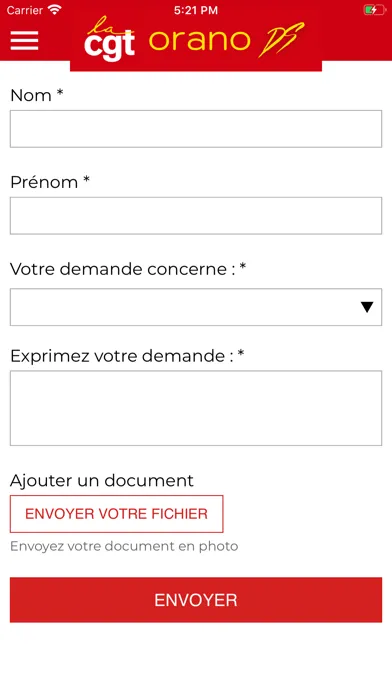Open the Votre demande concerne select box
This screenshot has height=696, width=392.
click(196, 307)
